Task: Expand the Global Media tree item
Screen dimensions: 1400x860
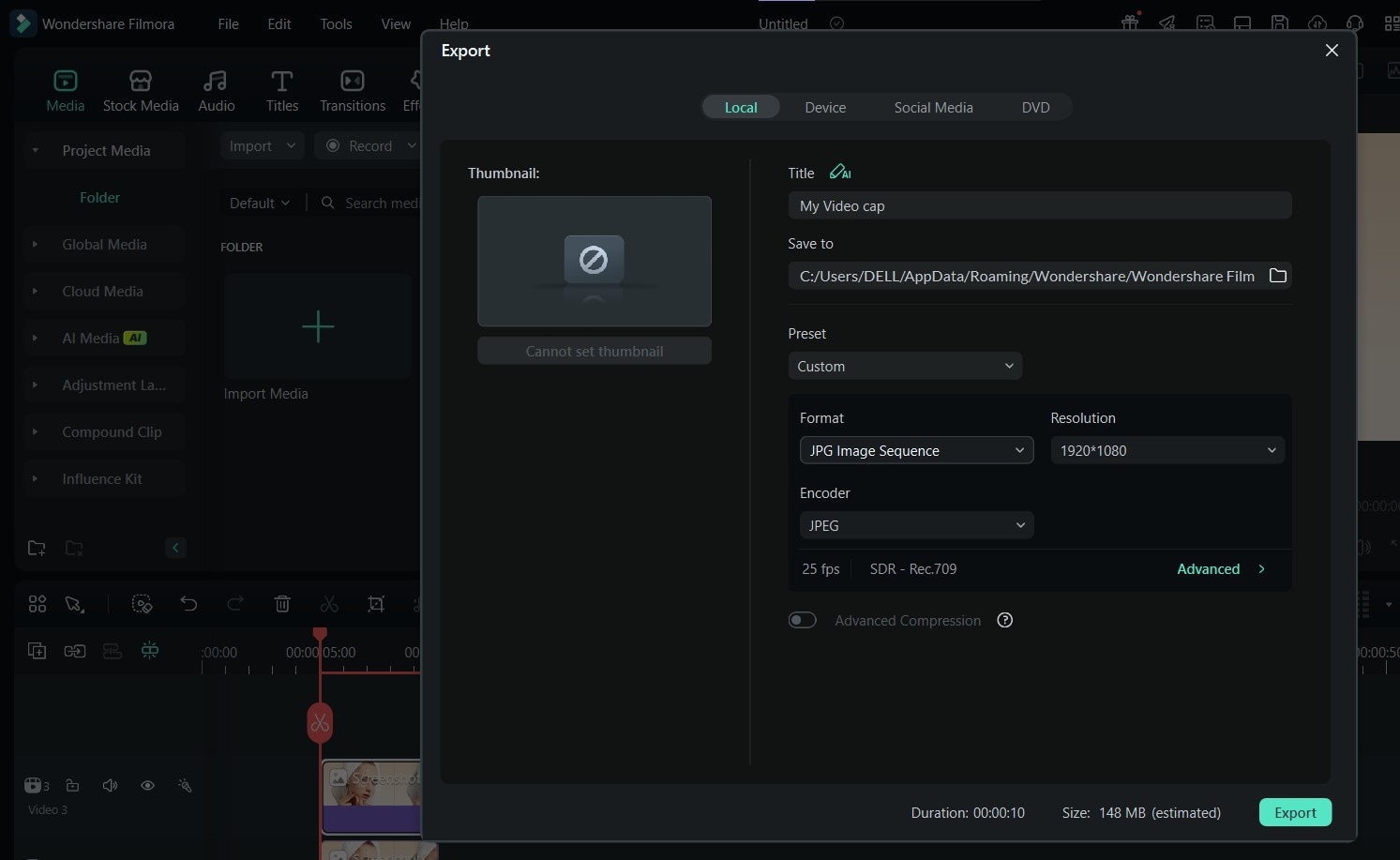Action: click(x=35, y=244)
